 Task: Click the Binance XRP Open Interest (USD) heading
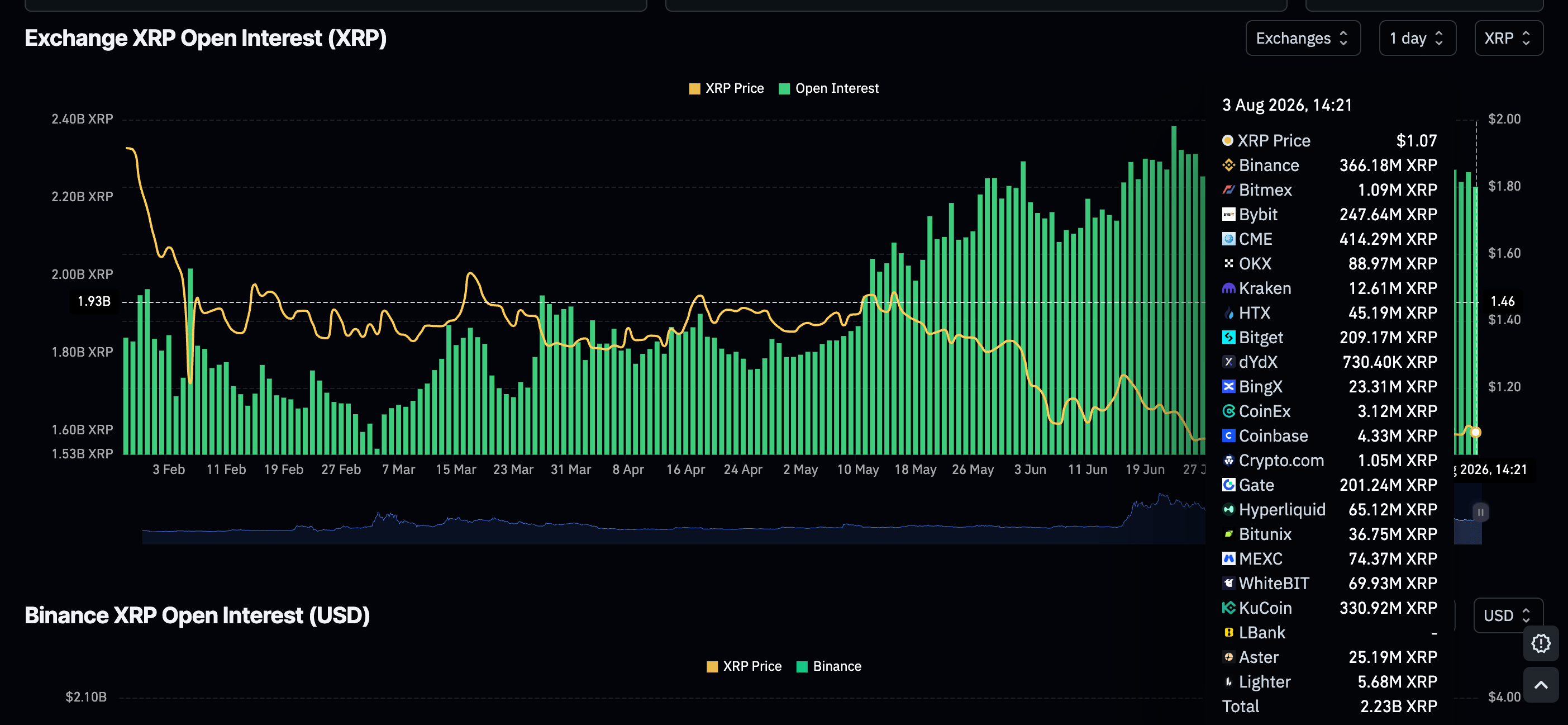[197, 615]
